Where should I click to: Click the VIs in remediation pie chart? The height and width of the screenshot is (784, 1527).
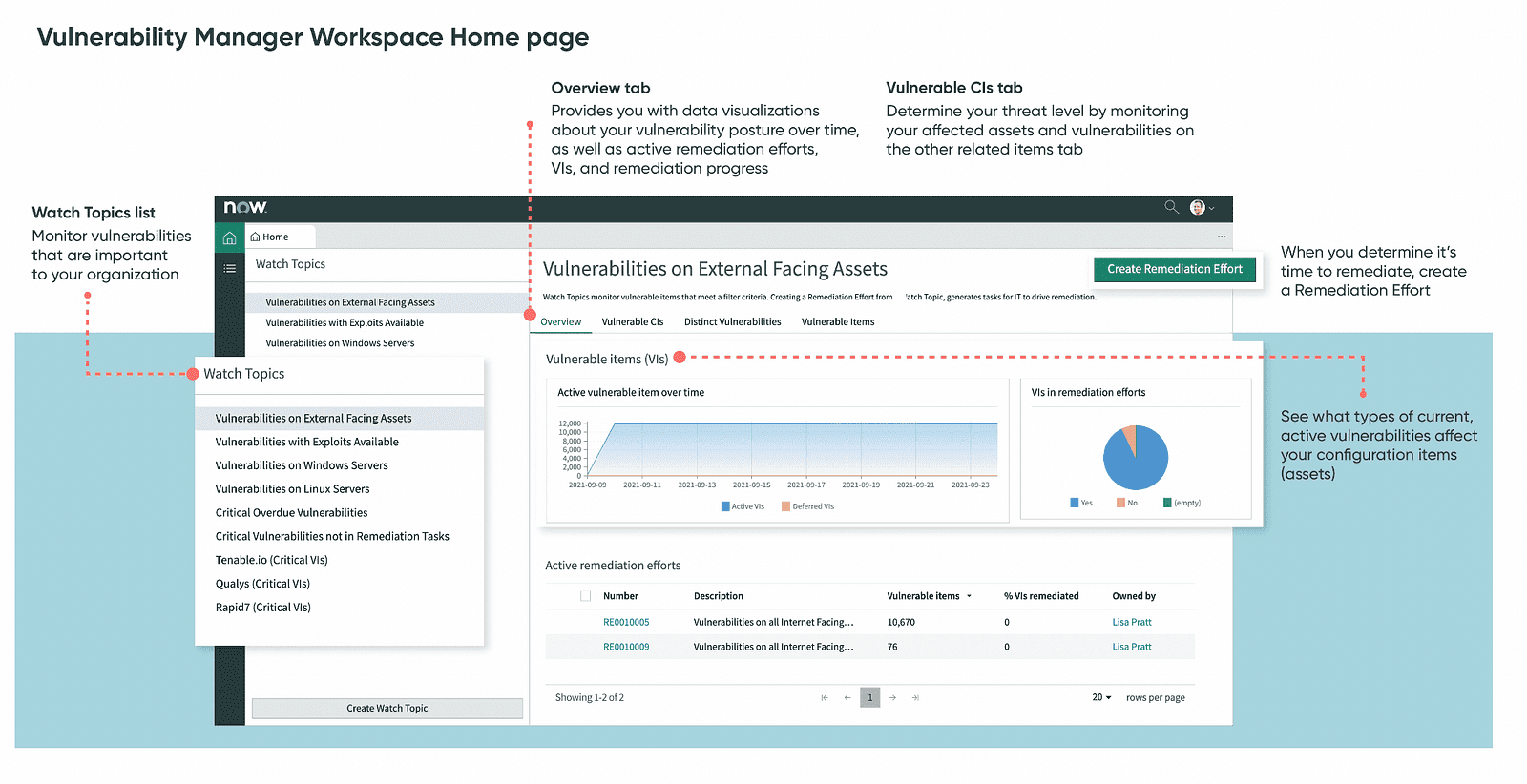coord(1136,458)
